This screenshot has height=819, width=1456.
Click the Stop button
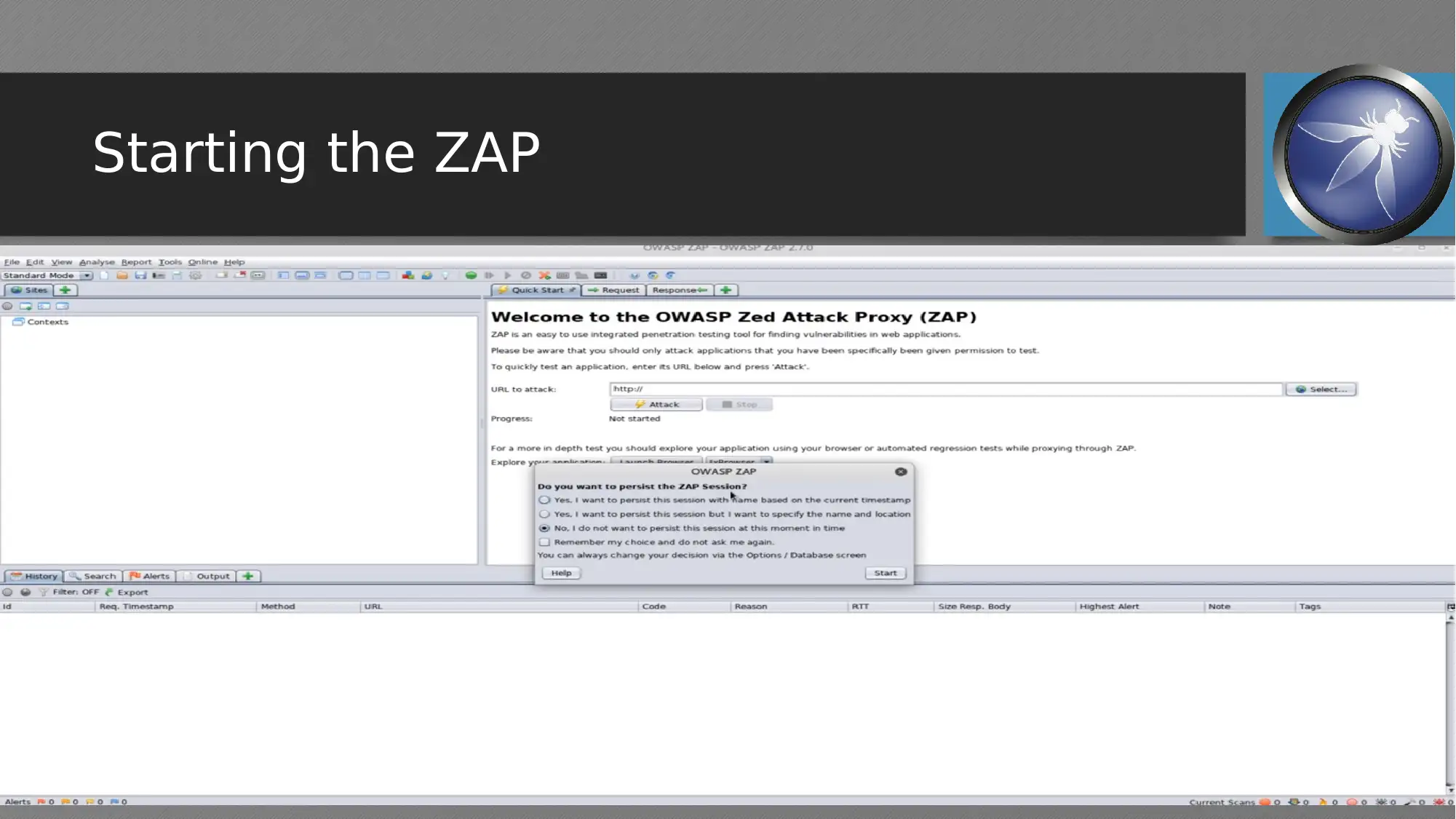pyautogui.click(x=739, y=404)
